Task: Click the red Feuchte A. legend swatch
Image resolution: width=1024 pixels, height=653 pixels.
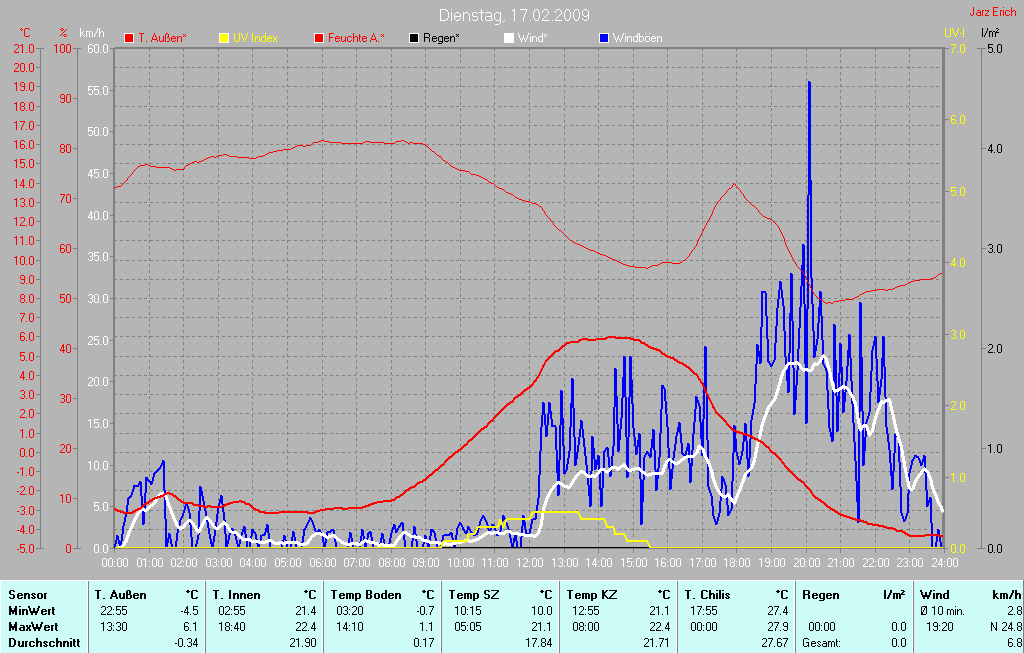Action: [320, 38]
